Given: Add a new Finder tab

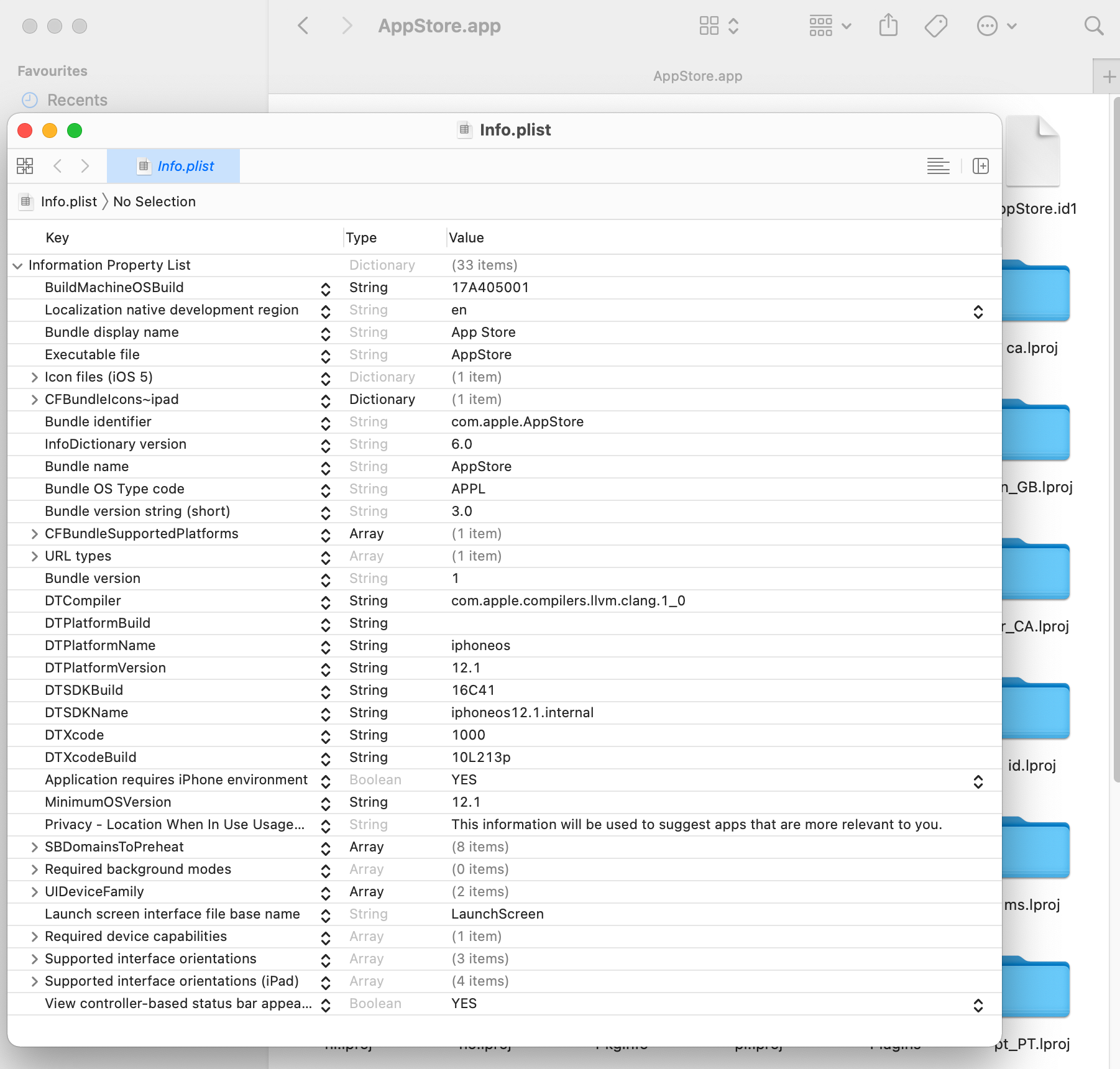Looking at the screenshot, I should click(1109, 76).
